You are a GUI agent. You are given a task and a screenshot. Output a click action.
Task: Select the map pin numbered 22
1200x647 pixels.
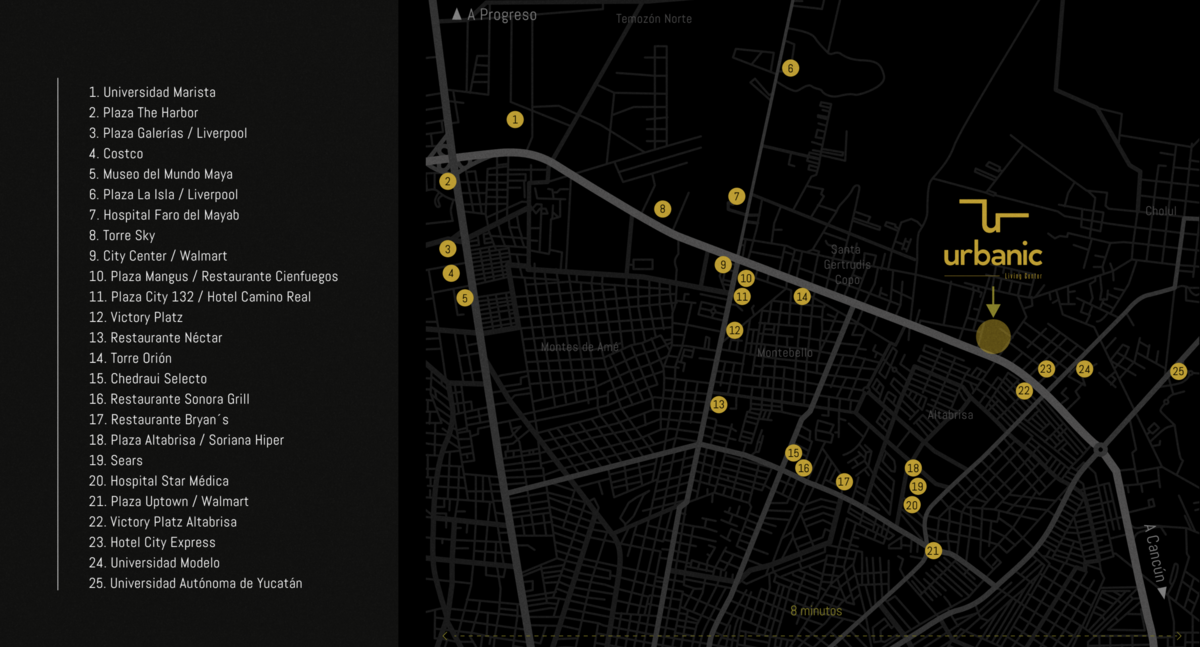tap(1024, 391)
